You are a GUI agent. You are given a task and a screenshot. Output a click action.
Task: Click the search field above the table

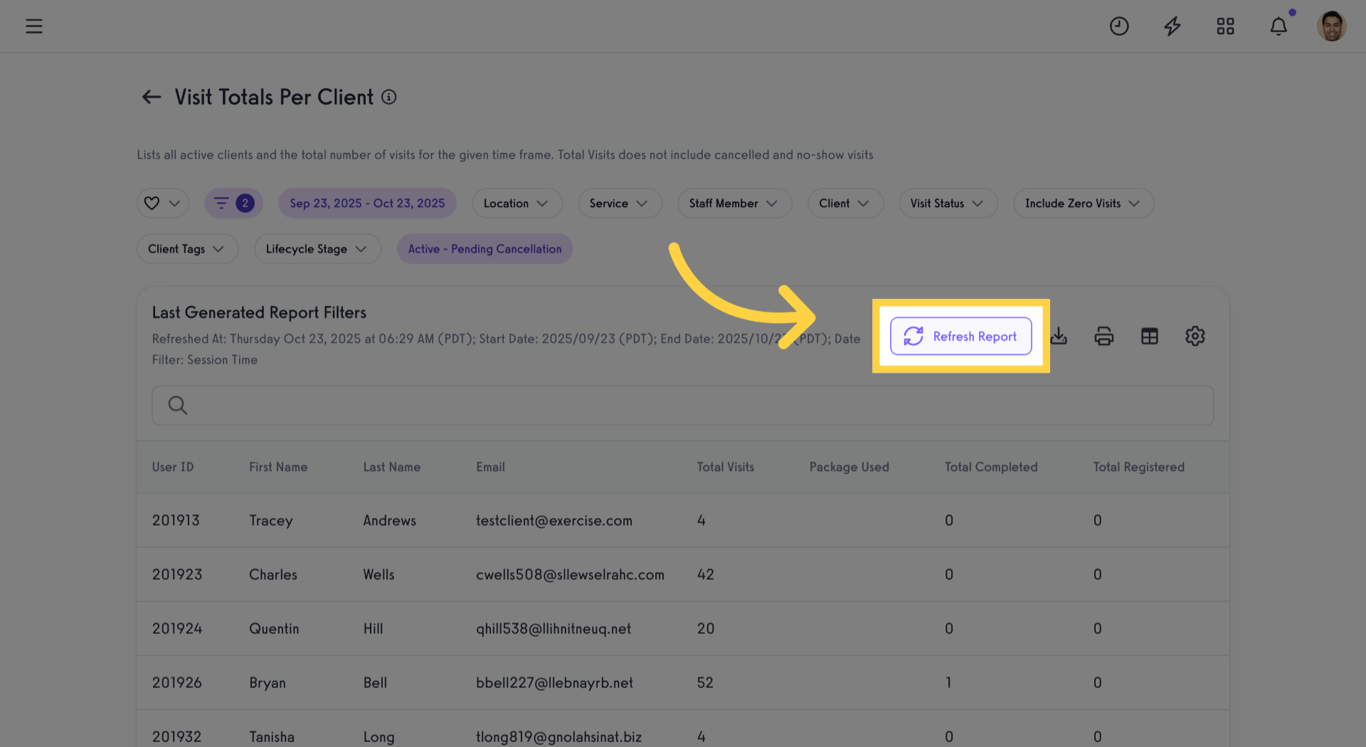(682, 405)
